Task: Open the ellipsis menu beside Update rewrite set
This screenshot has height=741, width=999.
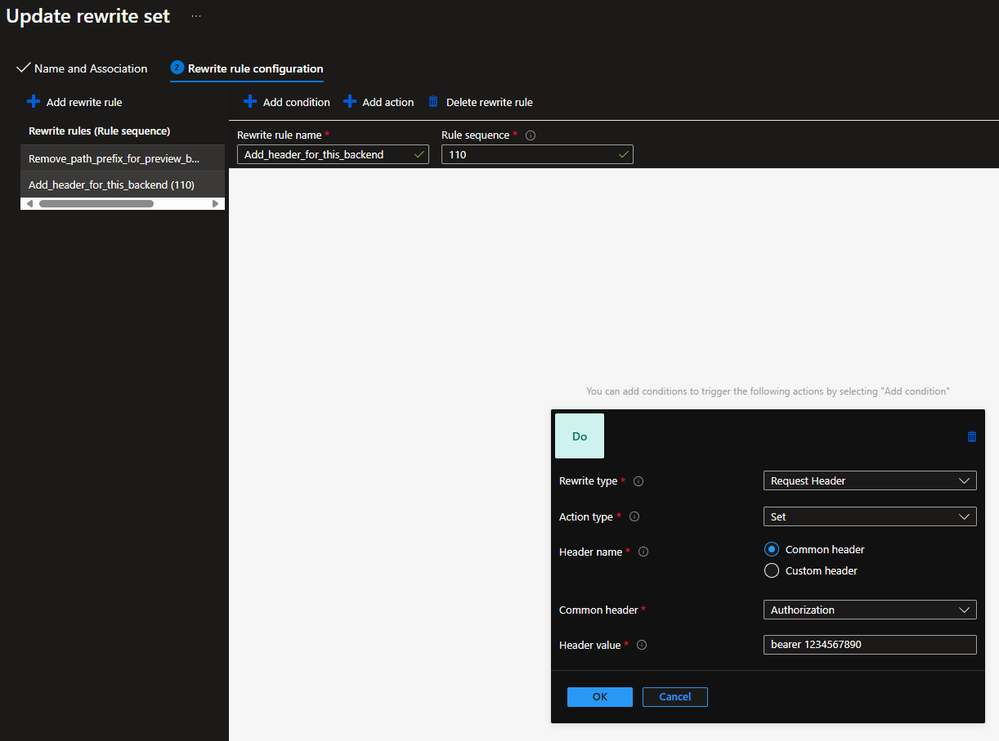Action: coord(196,16)
